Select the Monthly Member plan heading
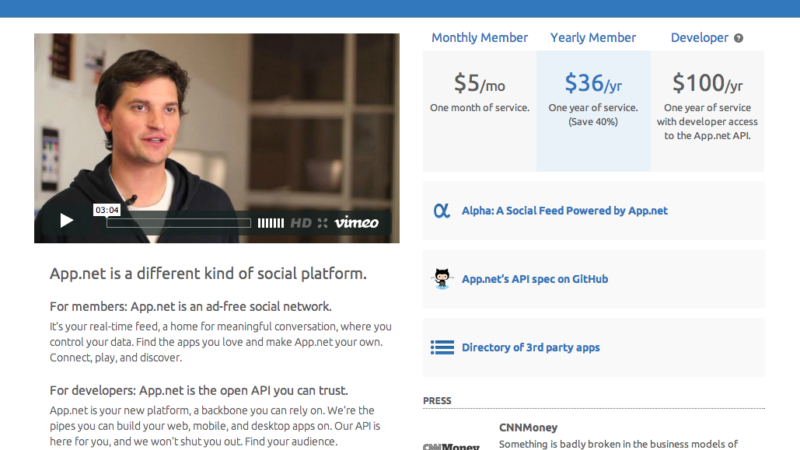 (x=479, y=38)
